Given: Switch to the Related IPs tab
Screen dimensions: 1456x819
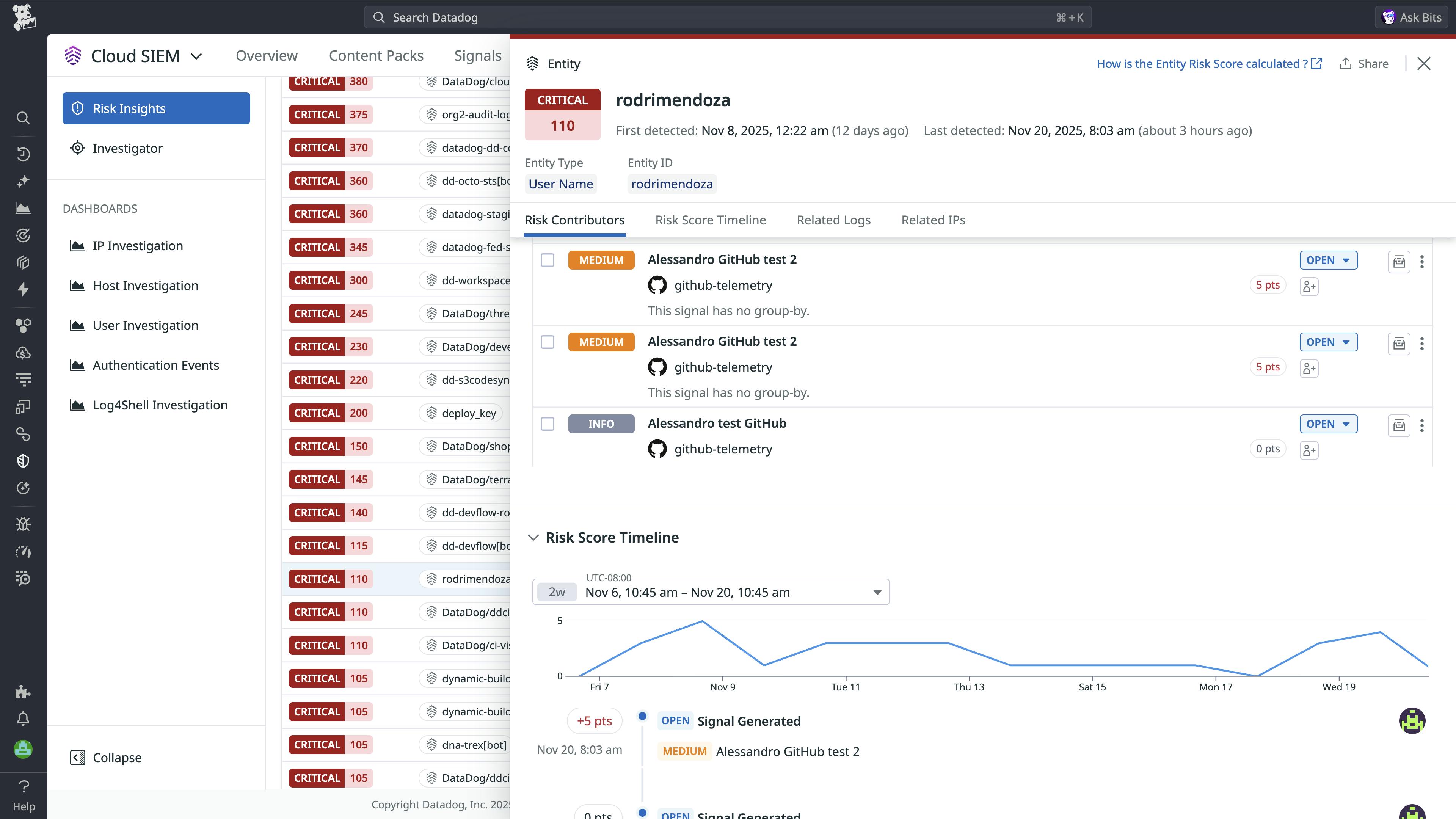Looking at the screenshot, I should pyautogui.click(x=933, y=220).
